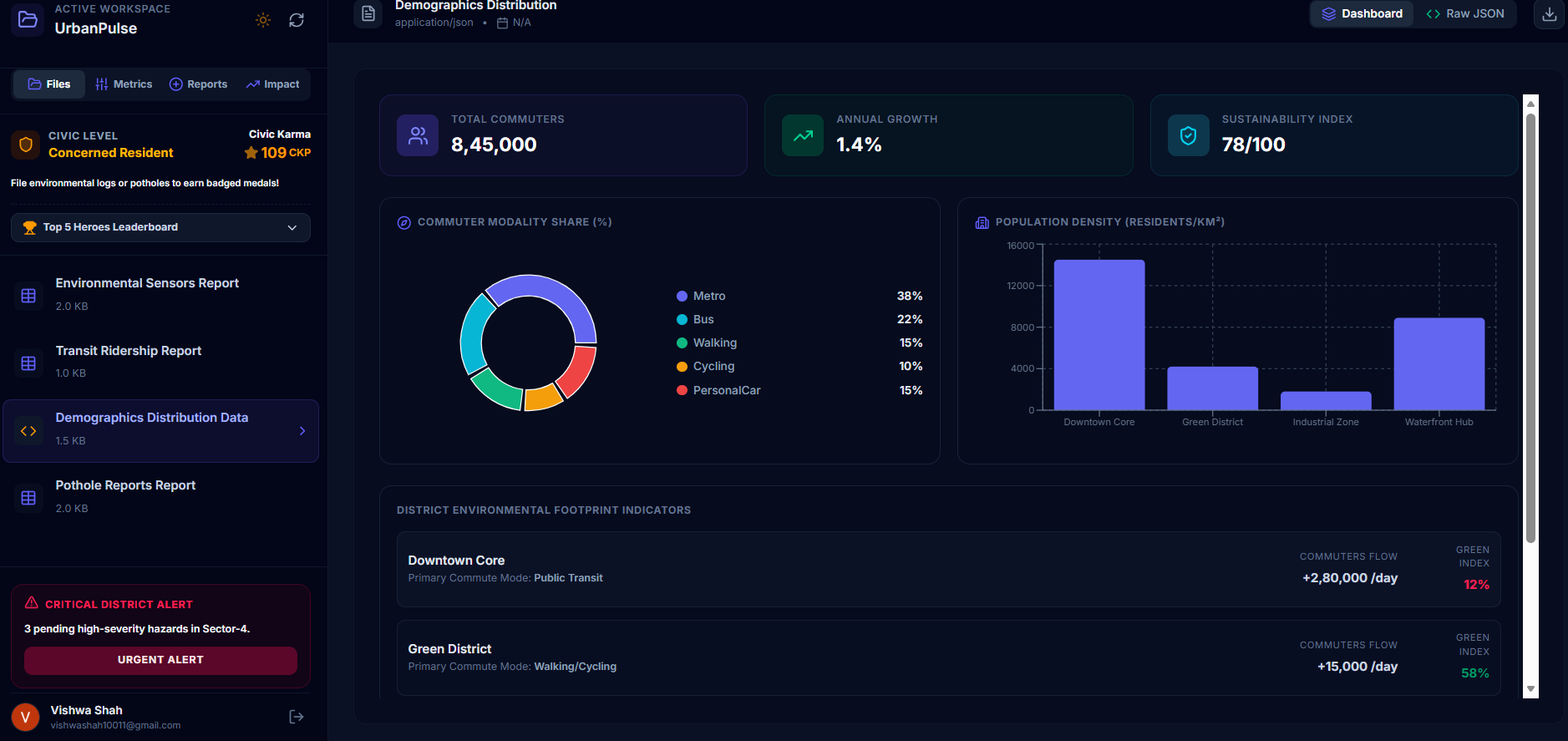Click the Sustainability Index shield icon
The width and height of the screenshot is (1568, 741).
[1188, 135]
